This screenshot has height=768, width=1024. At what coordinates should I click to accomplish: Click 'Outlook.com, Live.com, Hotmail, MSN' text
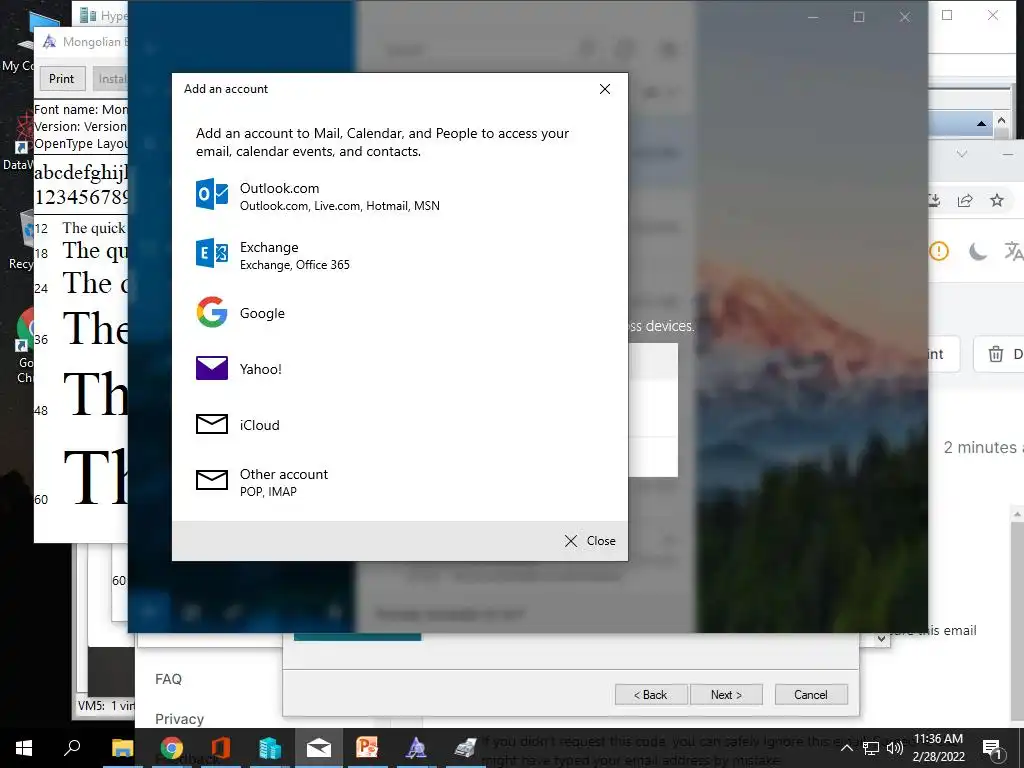pos(340,206)
